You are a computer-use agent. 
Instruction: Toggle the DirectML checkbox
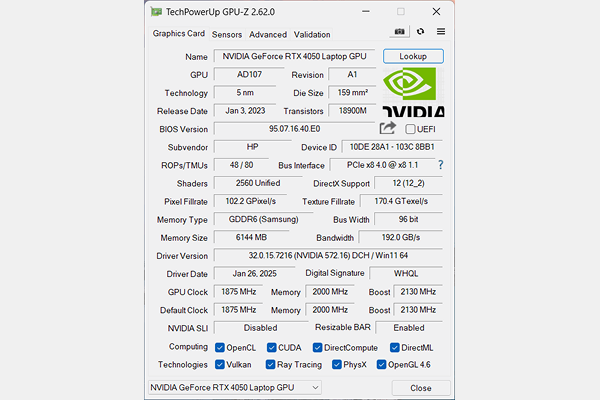[x=395, y=348]
